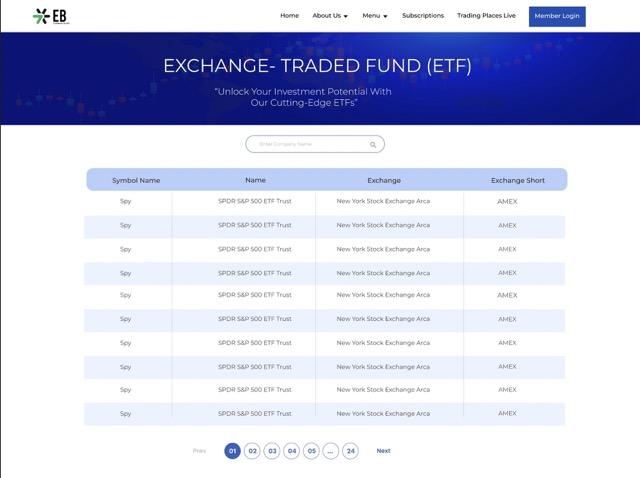Open Trading Places Live link
This screenshot has width=640, height=478.
click(486, 16)
